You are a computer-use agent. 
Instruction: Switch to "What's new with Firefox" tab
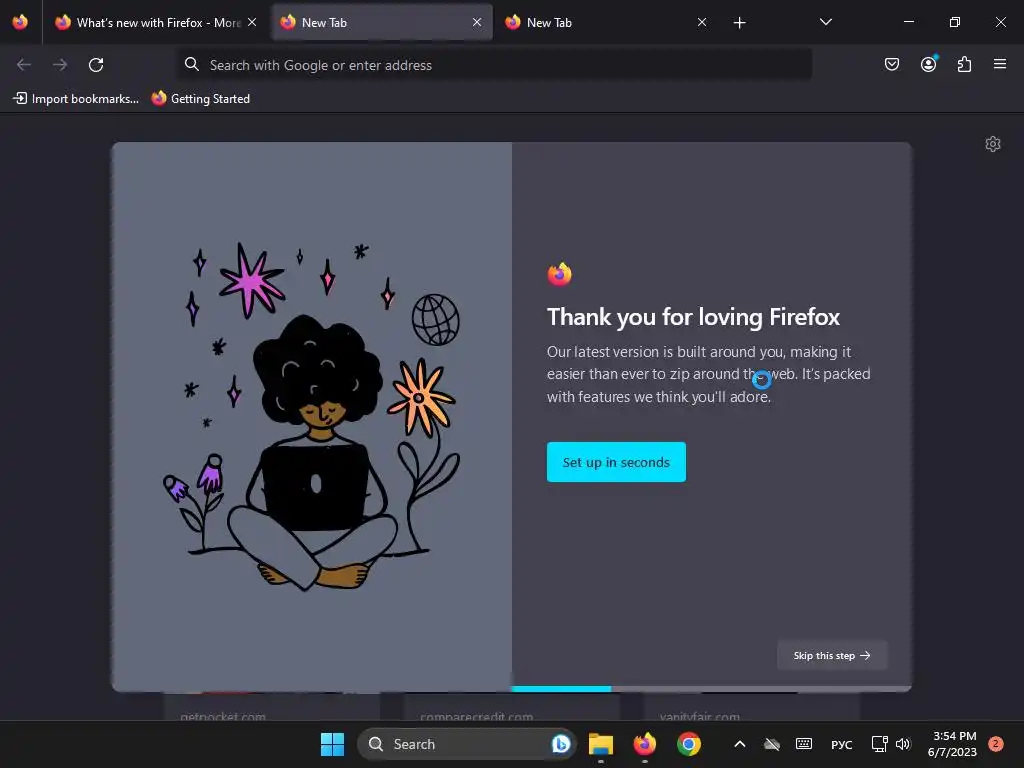[x=148, y=22]
